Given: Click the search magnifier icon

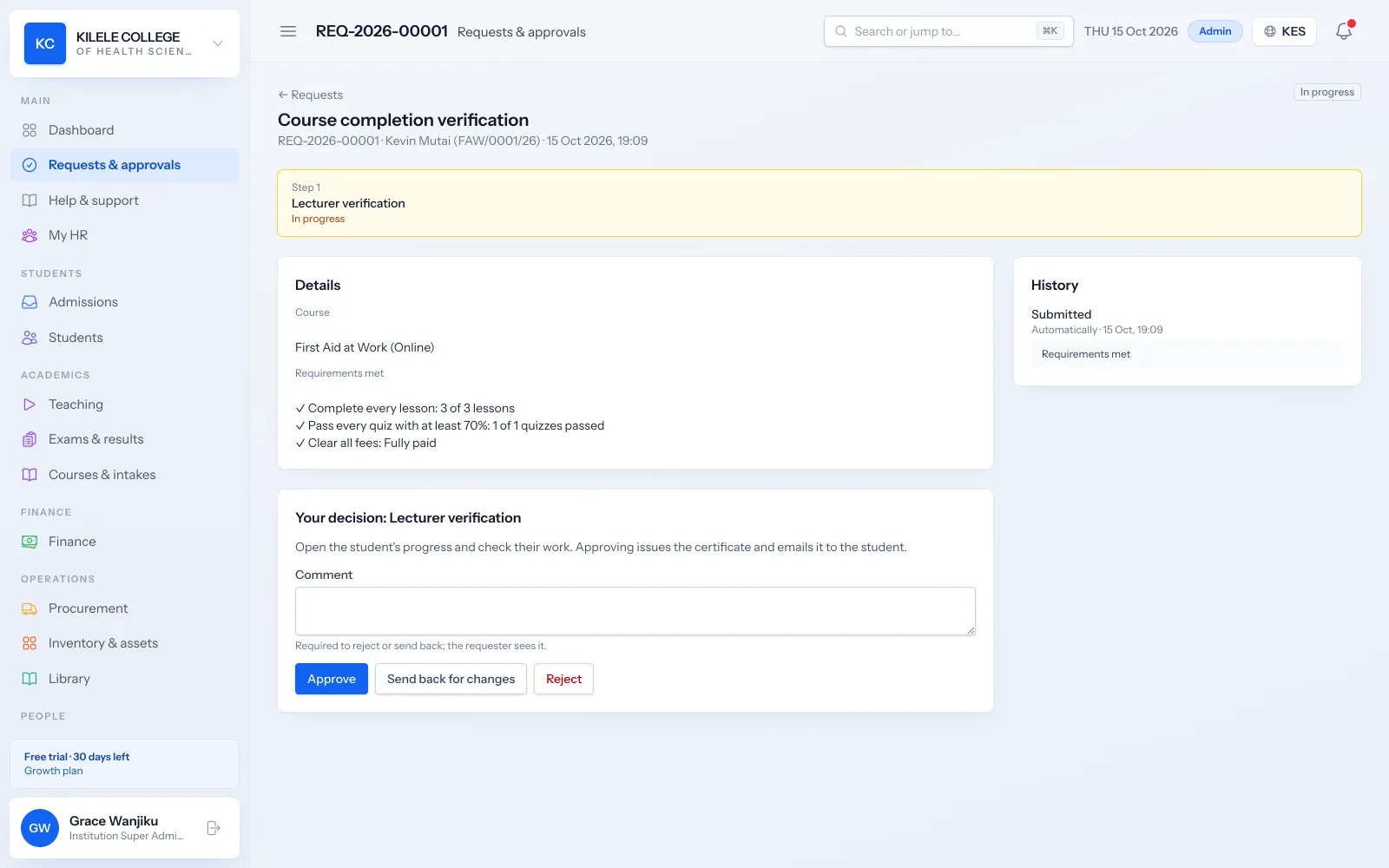Looking at the screenshot, I should tap(841, 31).
